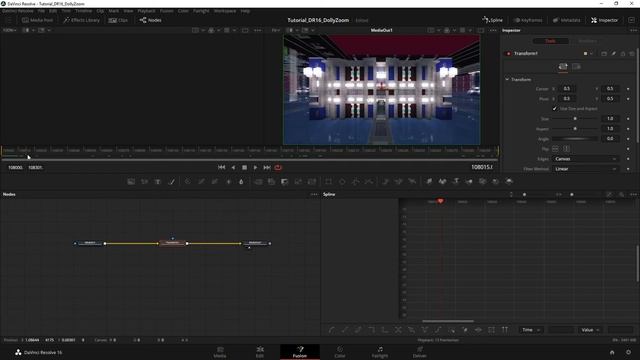This screenshot has height=360, width=640.
Task: Open Inspector panel options (three dots)
Action: click(x=633, y=30)
